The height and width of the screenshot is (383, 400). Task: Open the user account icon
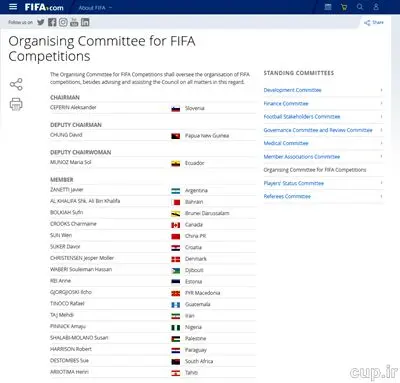(x=376, y=7)
